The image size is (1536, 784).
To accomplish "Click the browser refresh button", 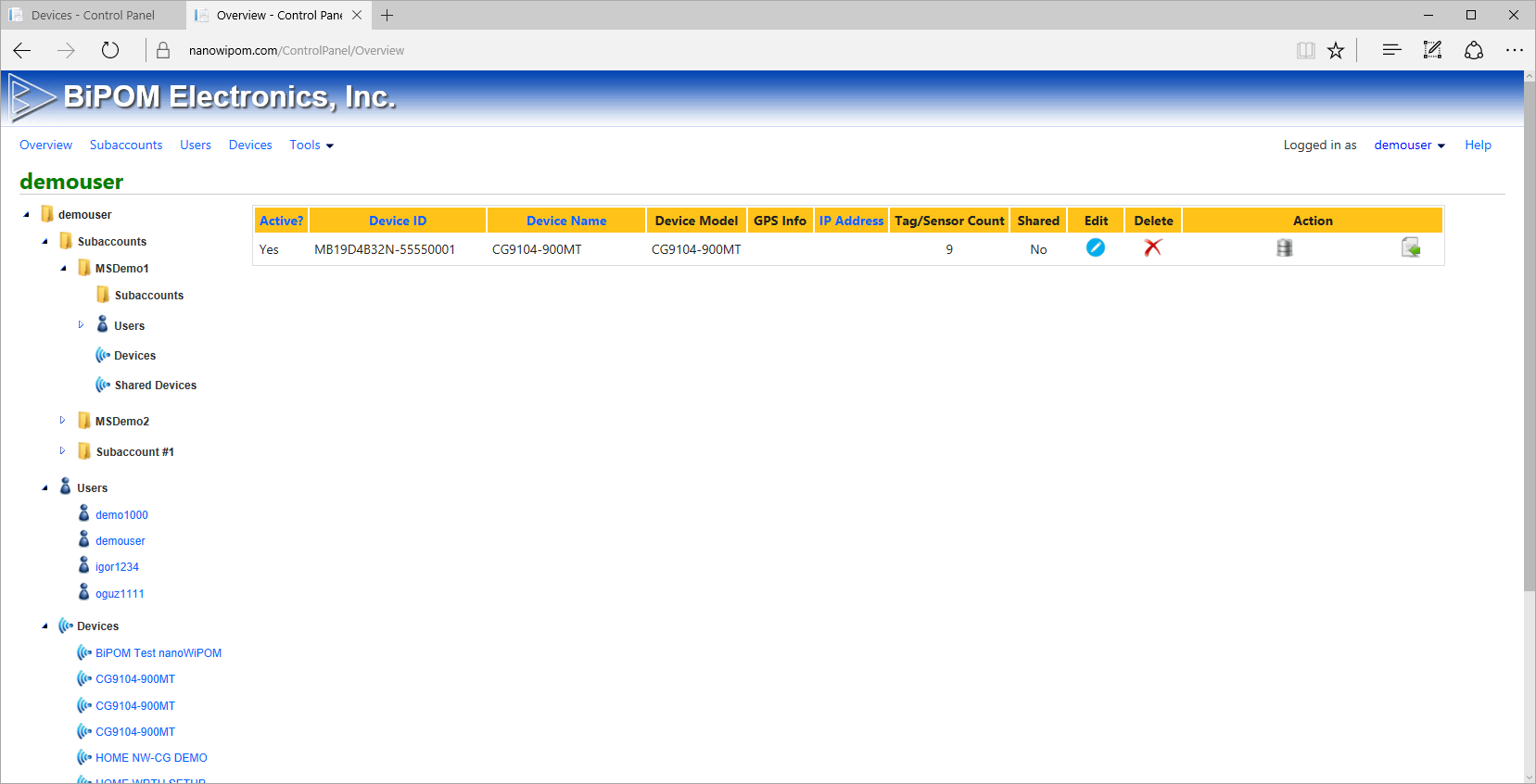I will point(110,50).
